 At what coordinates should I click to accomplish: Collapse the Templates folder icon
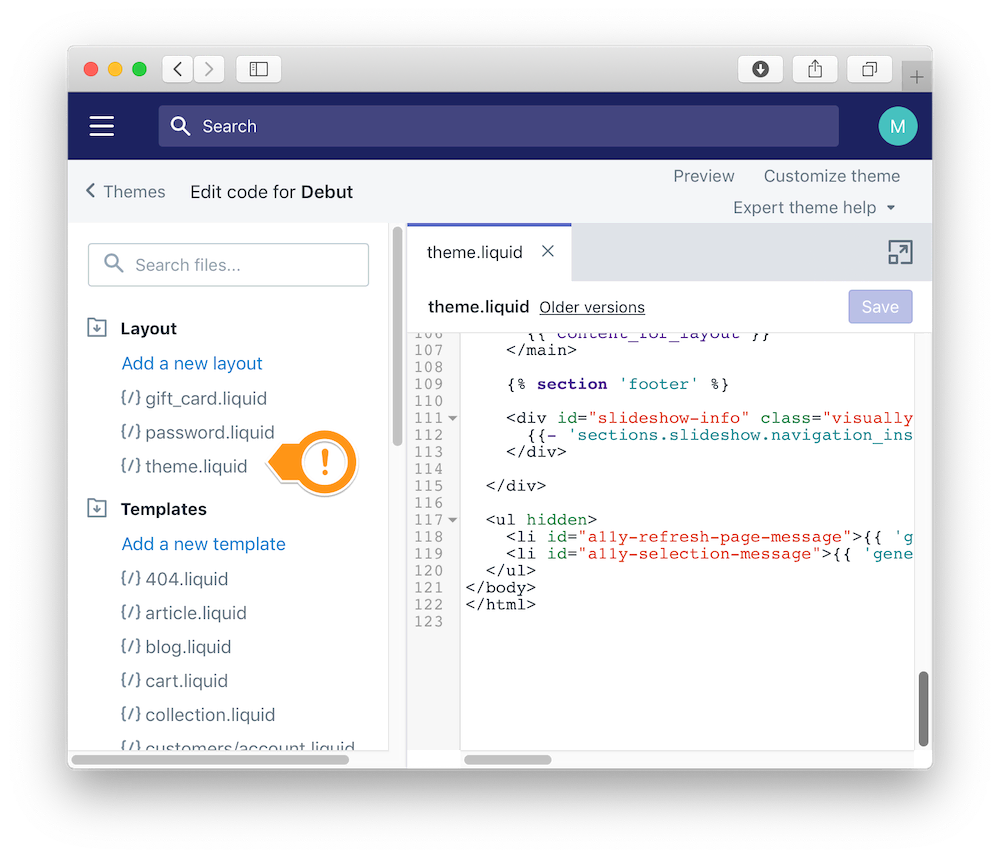click(97, 508)
